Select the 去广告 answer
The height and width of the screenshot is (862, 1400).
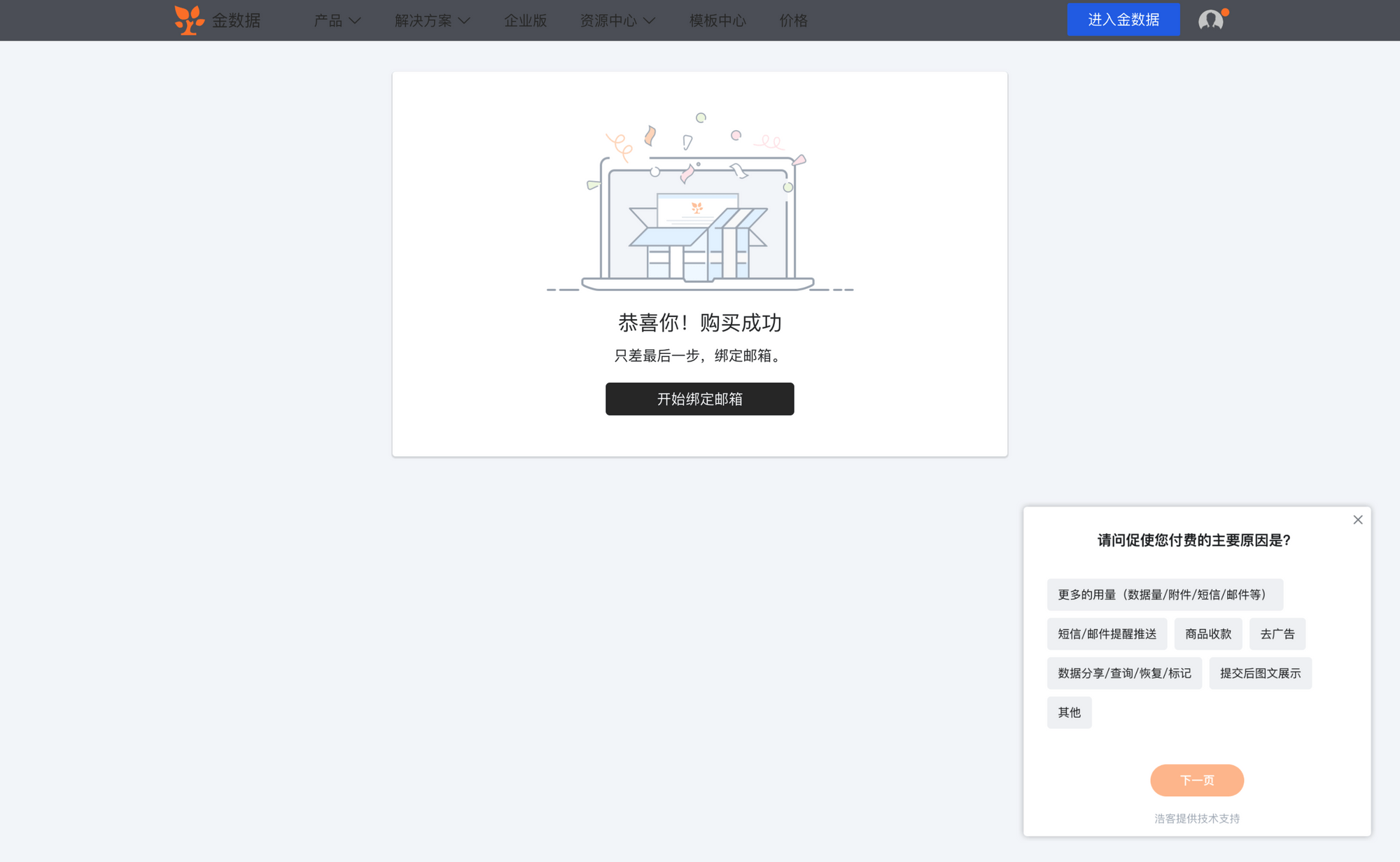point(1277,633)
